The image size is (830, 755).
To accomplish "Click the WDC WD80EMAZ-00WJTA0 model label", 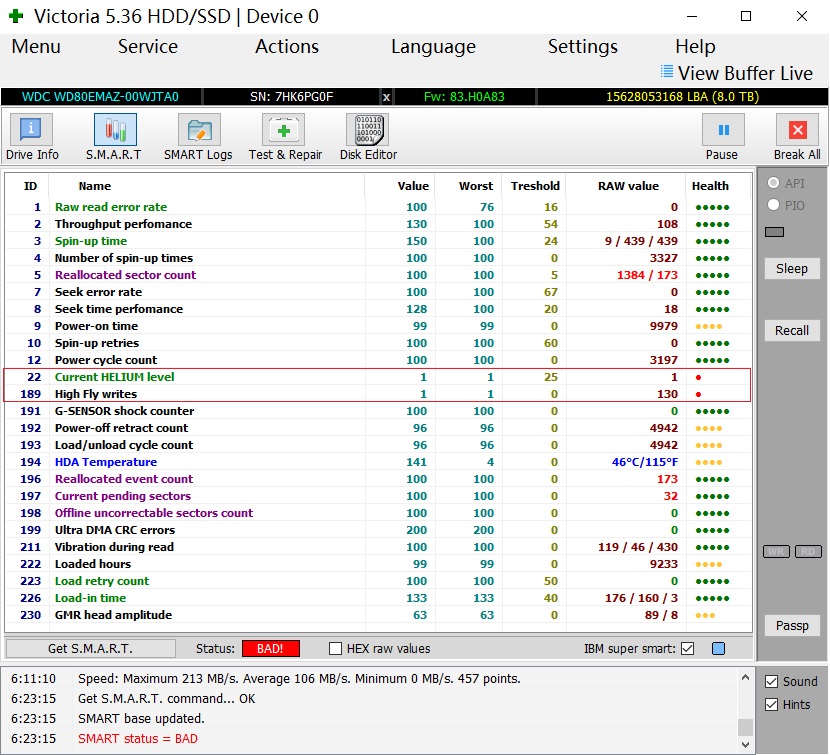I will [x=100, y=97].
